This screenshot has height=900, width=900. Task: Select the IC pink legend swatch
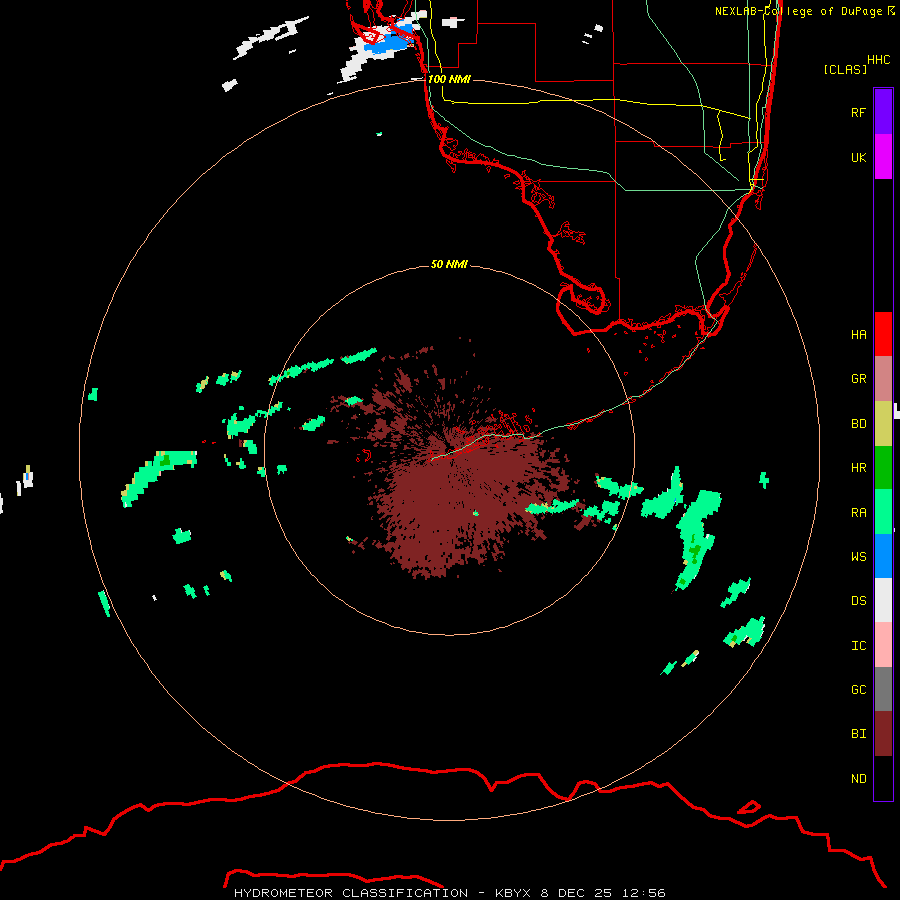[883, 645]
